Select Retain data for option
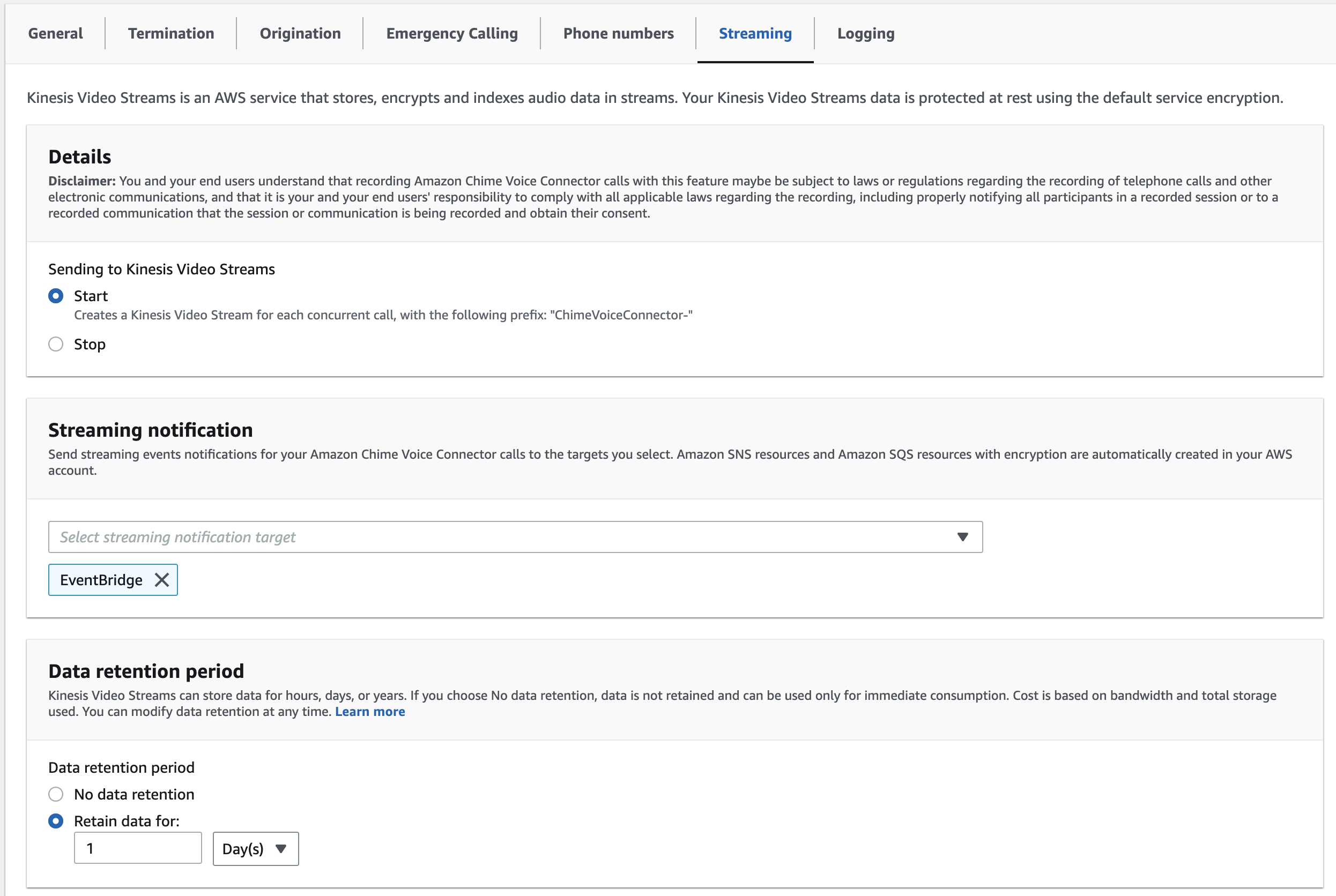The width and height of the screenshot is (1336, 896). tap(55, 821)
